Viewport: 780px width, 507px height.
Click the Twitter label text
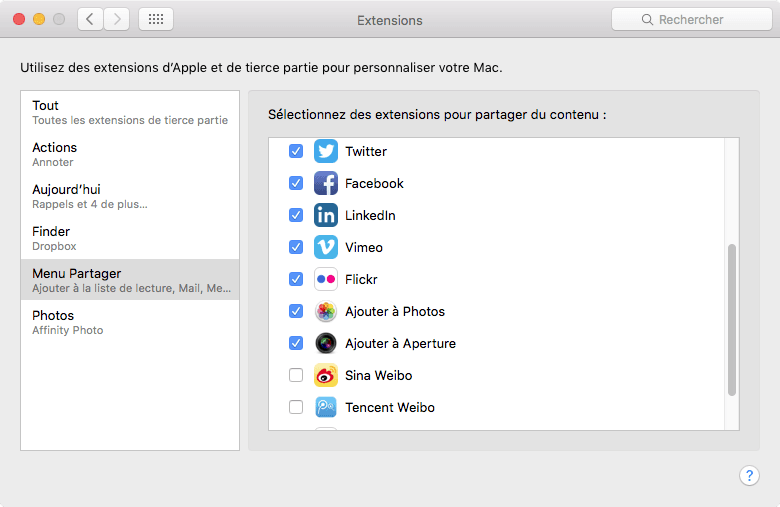coord(366,151)
